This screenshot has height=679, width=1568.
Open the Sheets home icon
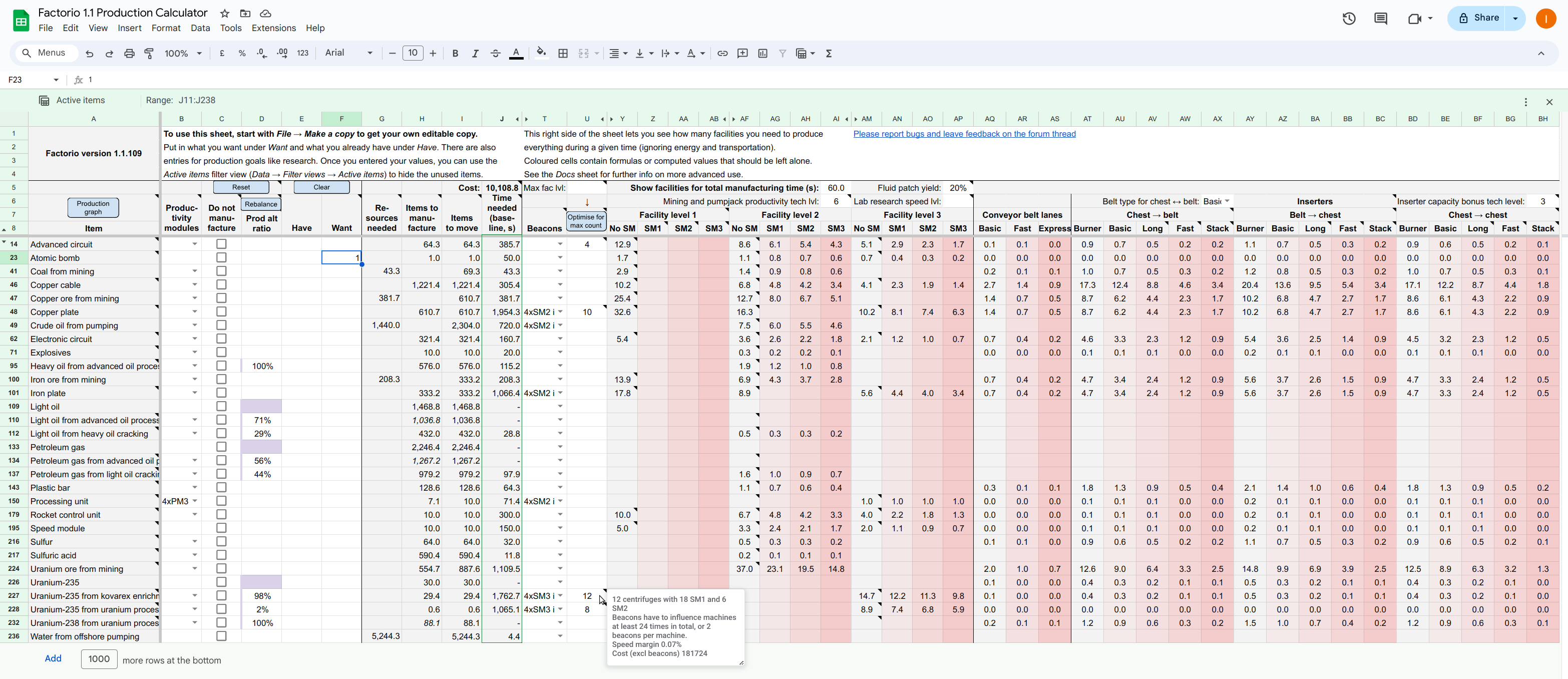(22, 20)
